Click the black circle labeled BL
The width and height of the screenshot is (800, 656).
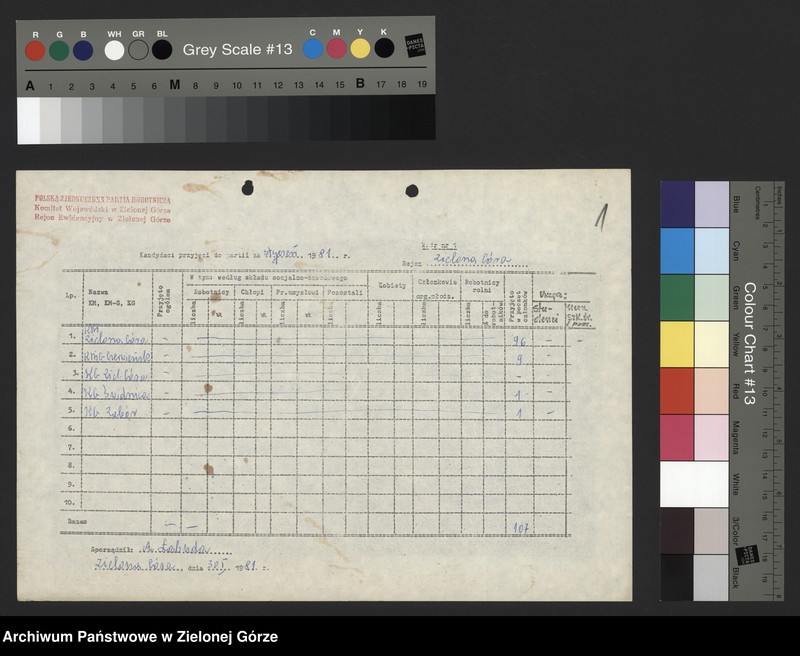[x=162, y=50]
